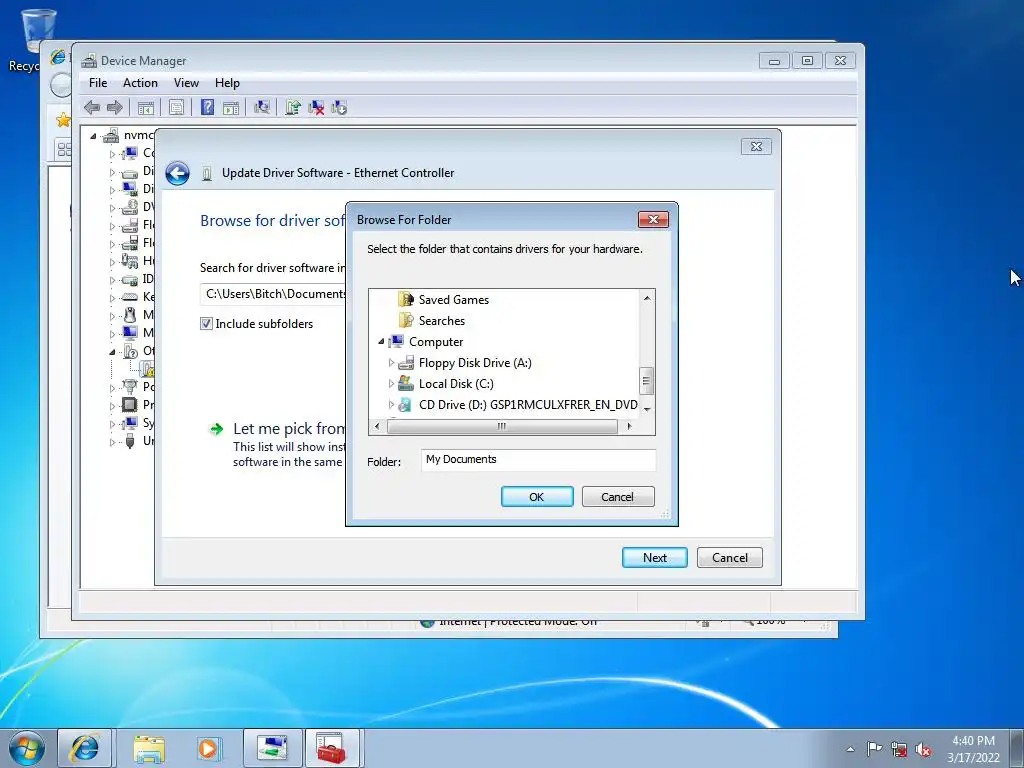Click Scan for hardware changes toolbar icon
Image resolution: width=1024 pixels, height=768 pixels.
point(262,107)
